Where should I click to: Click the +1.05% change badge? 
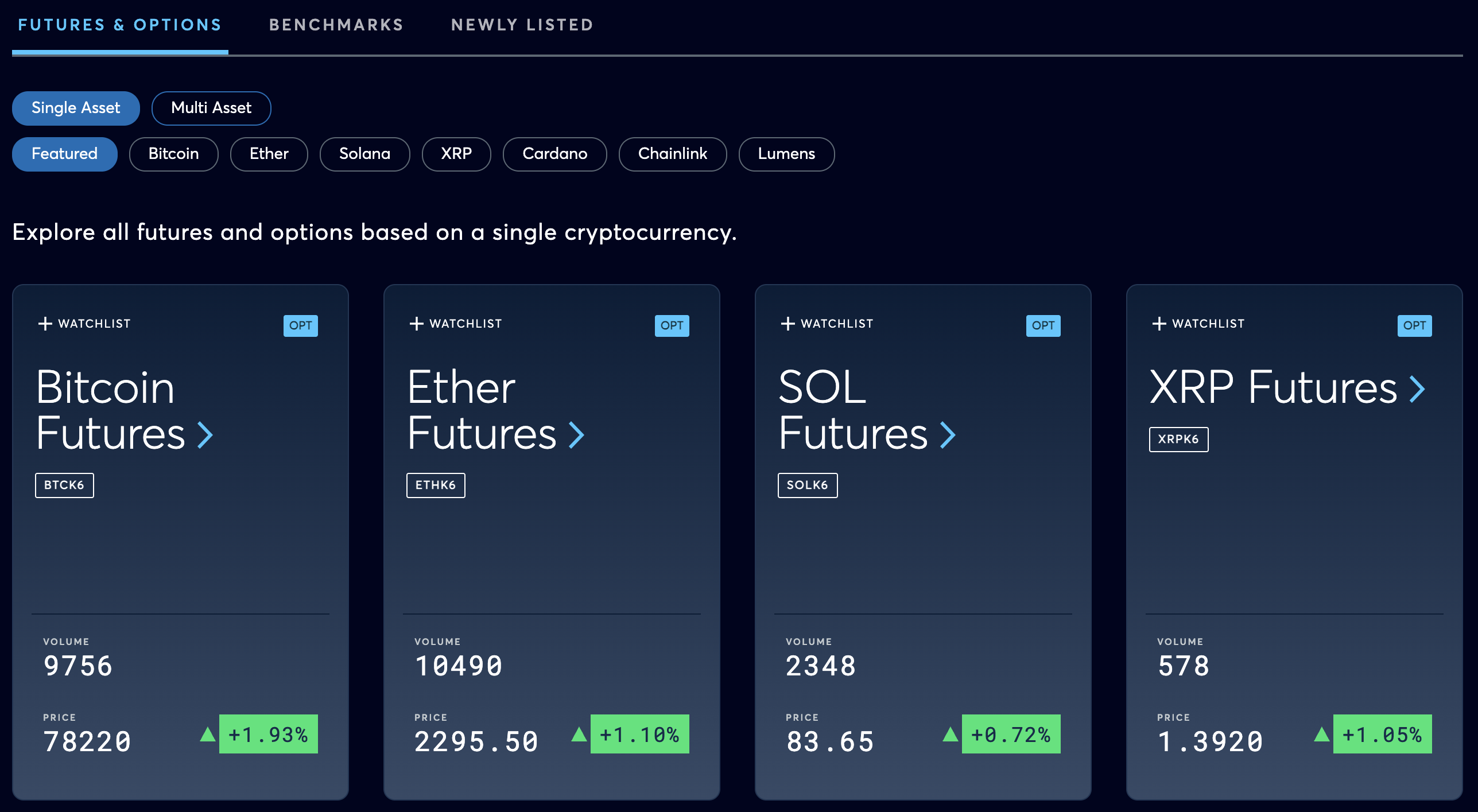point(1383,734)
